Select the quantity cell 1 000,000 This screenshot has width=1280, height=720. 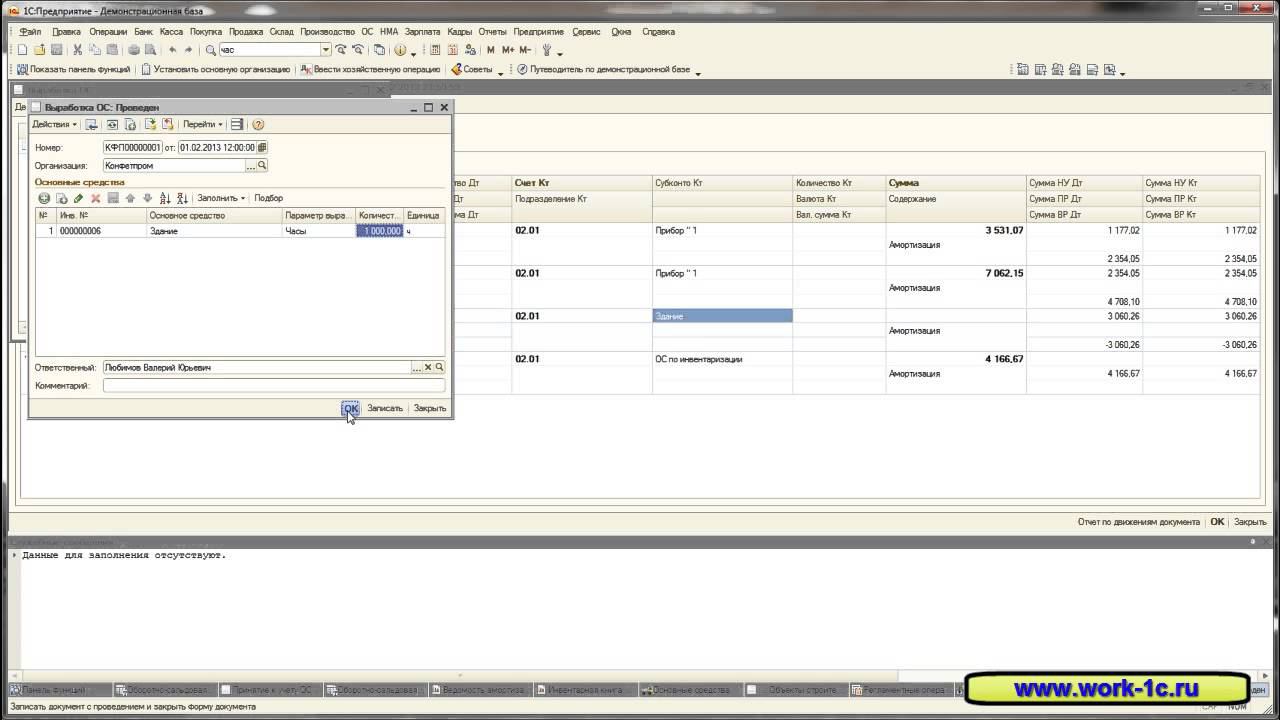[380, 231]
